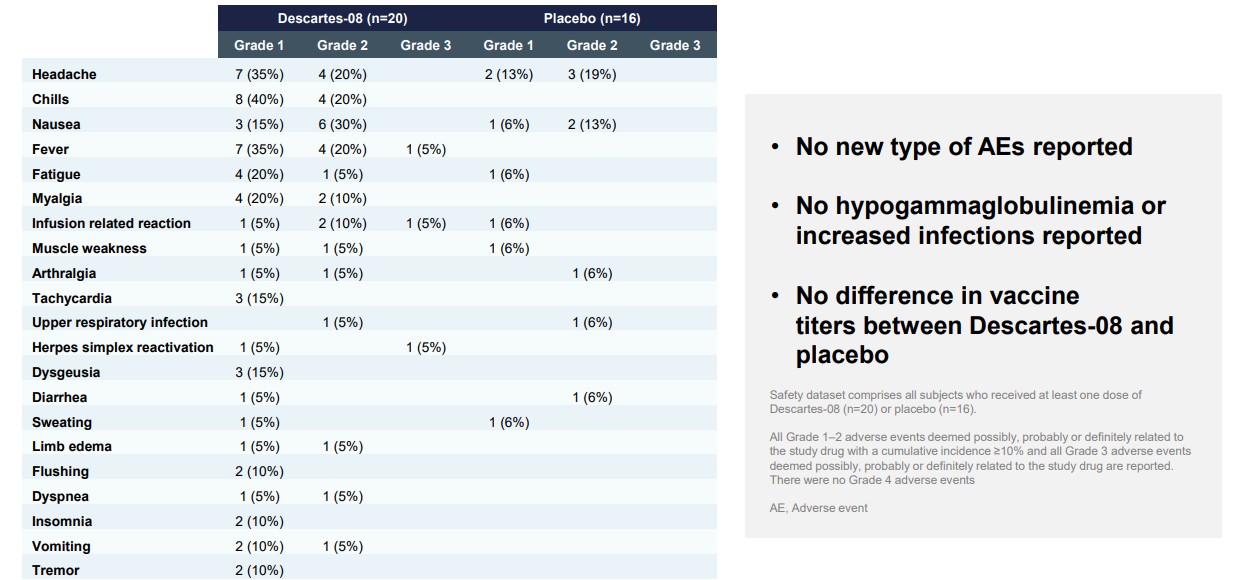Select the Infusion related reaction row label
Viewport: 1234px width, 580px height.
coord(111,223)
